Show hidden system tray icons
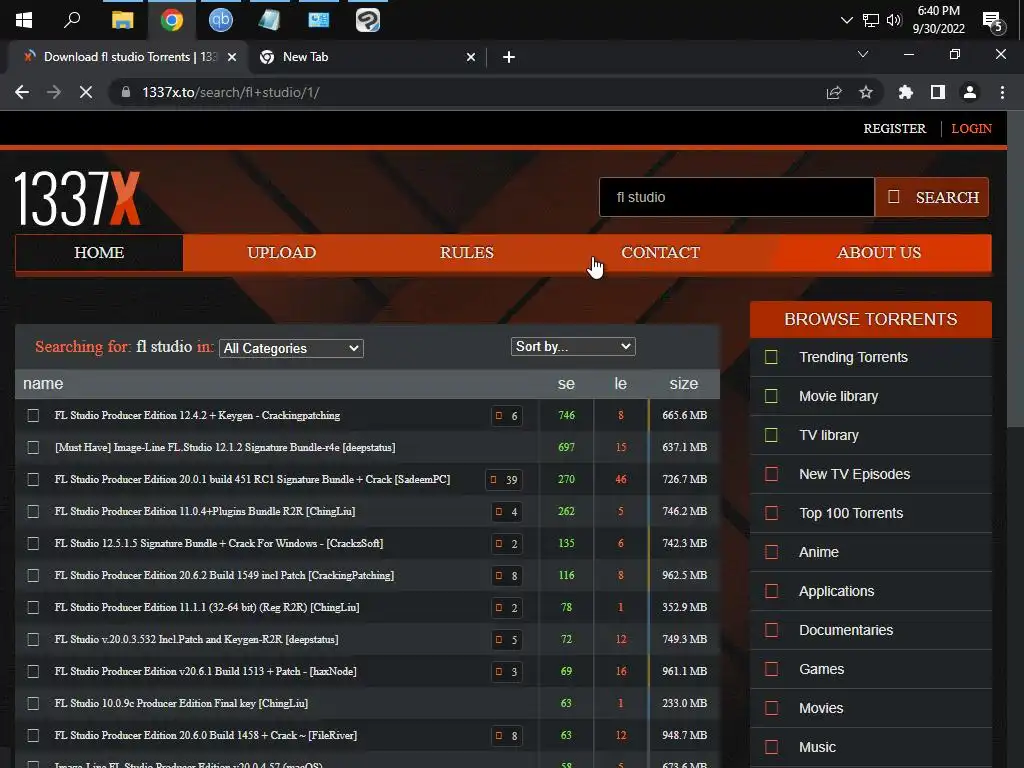This screenshot has height=768, width=1024. click(x=846, y=20)
